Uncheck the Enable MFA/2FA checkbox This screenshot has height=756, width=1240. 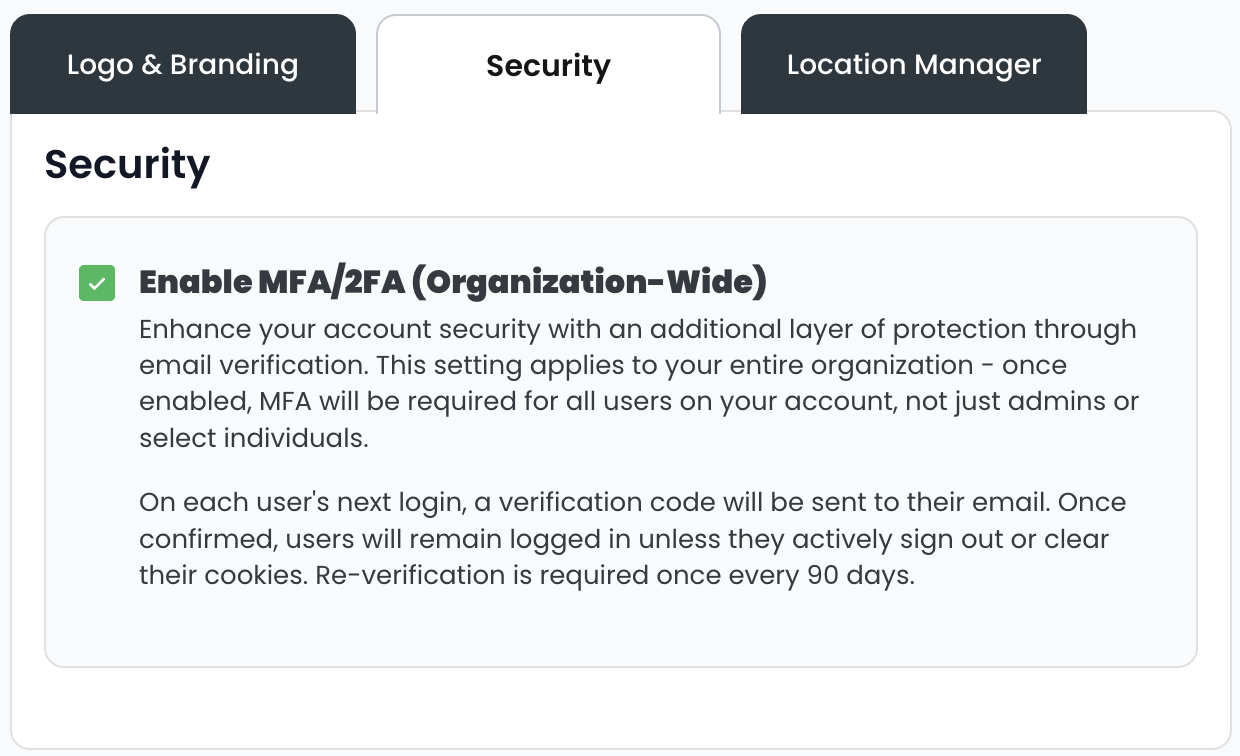click(x=97, y=283)
